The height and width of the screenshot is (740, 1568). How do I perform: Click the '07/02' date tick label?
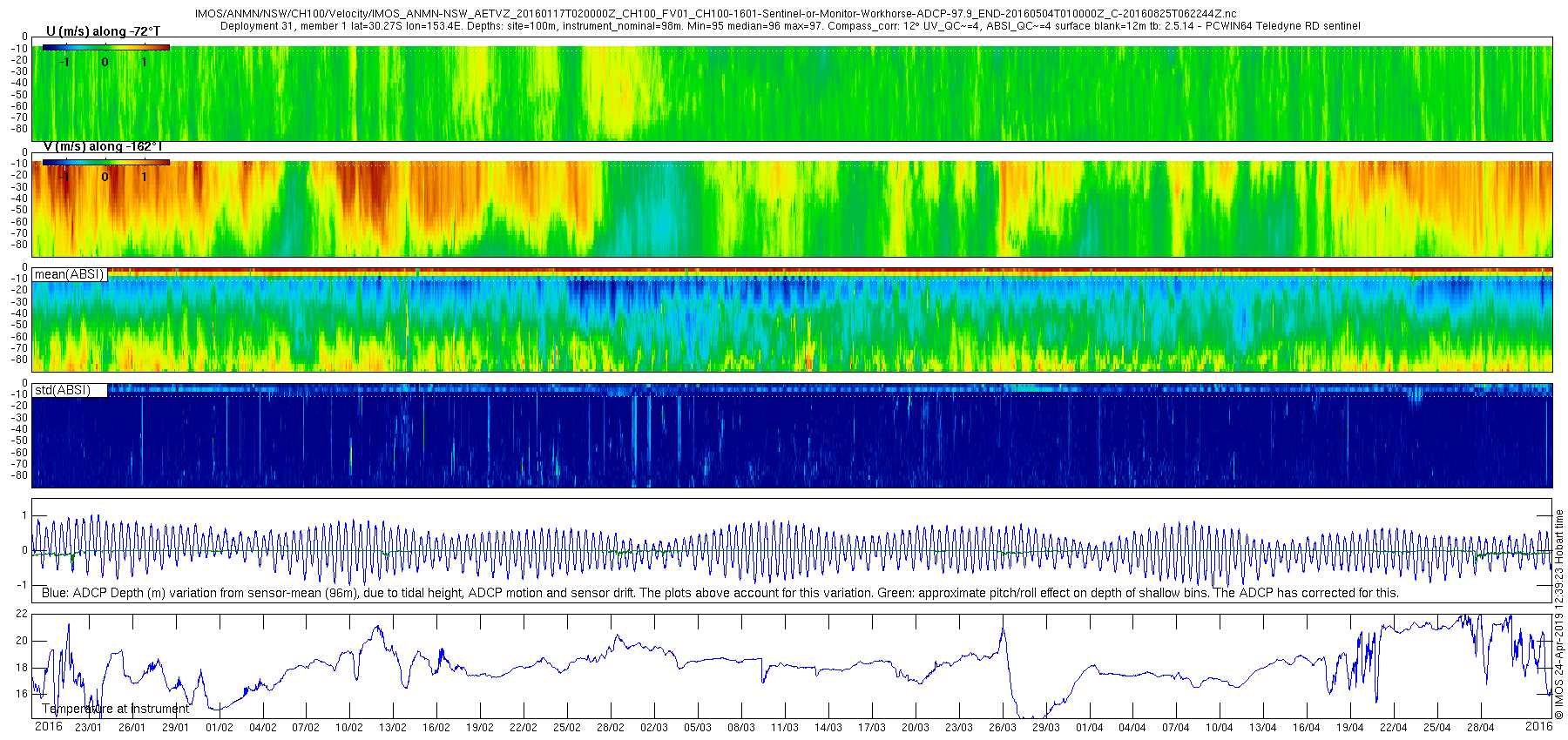point(306,728)
